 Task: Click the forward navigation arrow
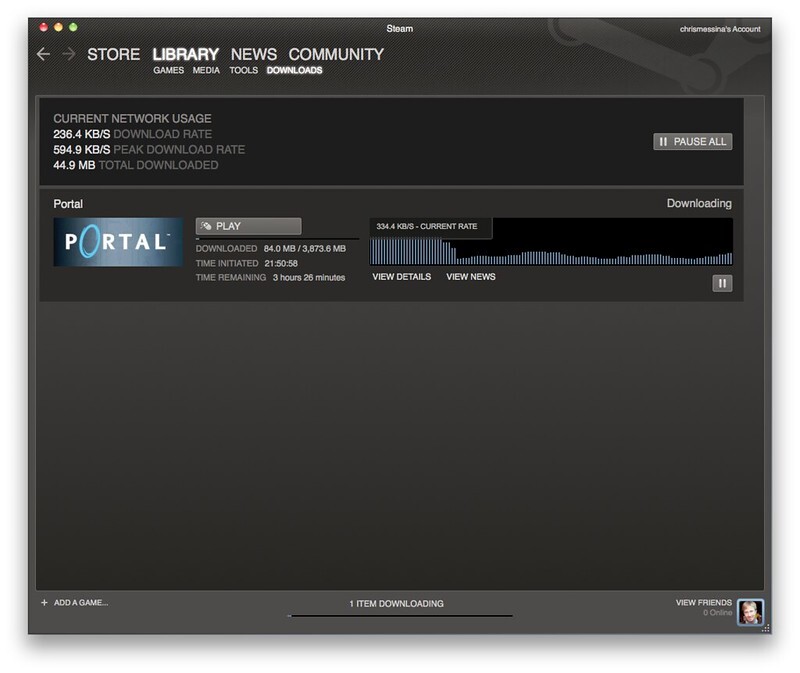[69, 54]
